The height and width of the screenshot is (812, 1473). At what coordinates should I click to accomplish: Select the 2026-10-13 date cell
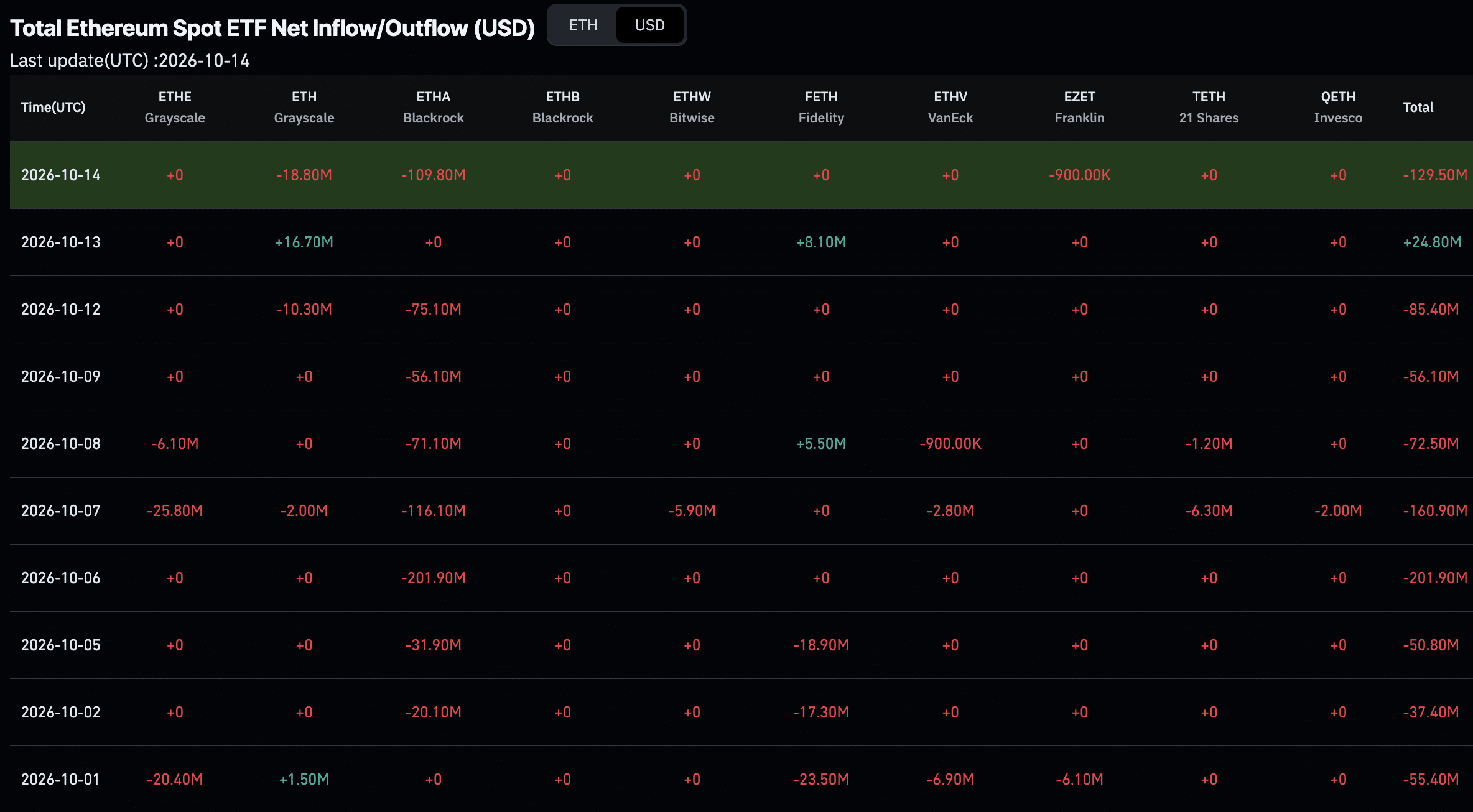point(61,242)
